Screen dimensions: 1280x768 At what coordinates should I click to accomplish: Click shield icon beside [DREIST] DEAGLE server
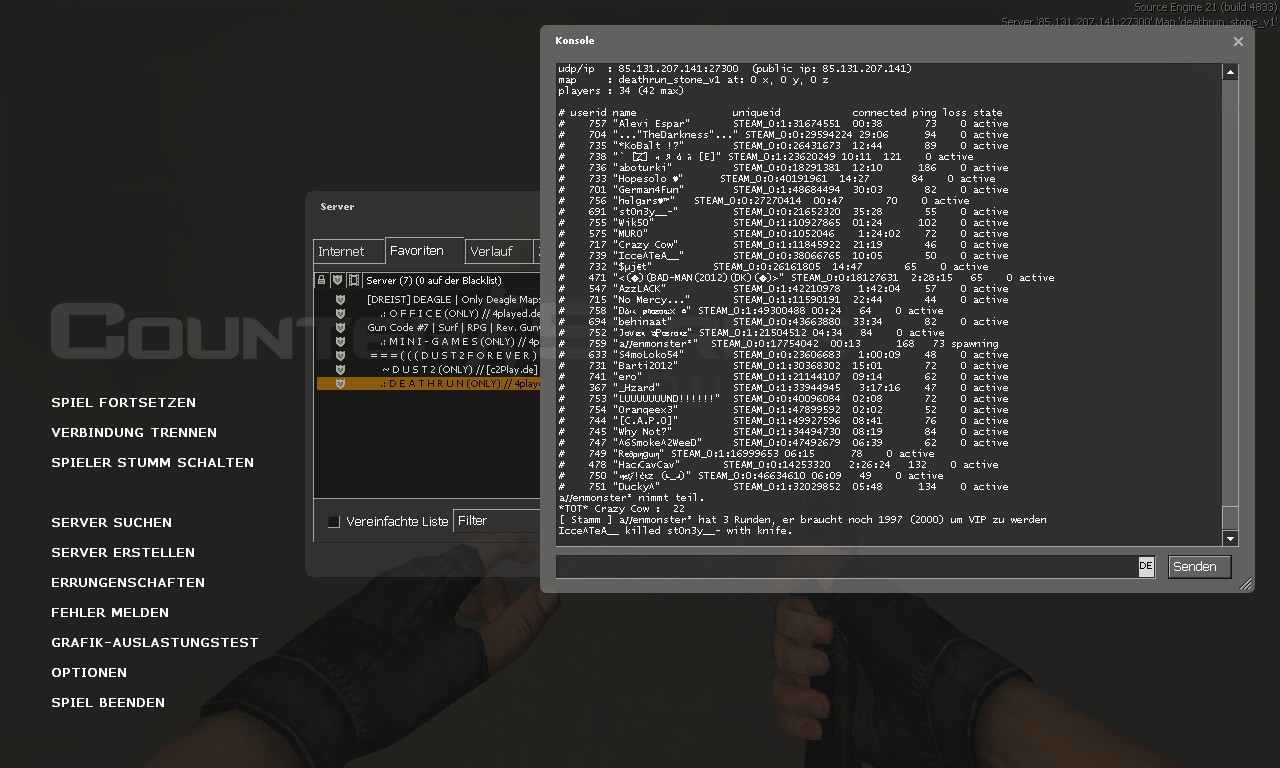click(x=340, y=300)
